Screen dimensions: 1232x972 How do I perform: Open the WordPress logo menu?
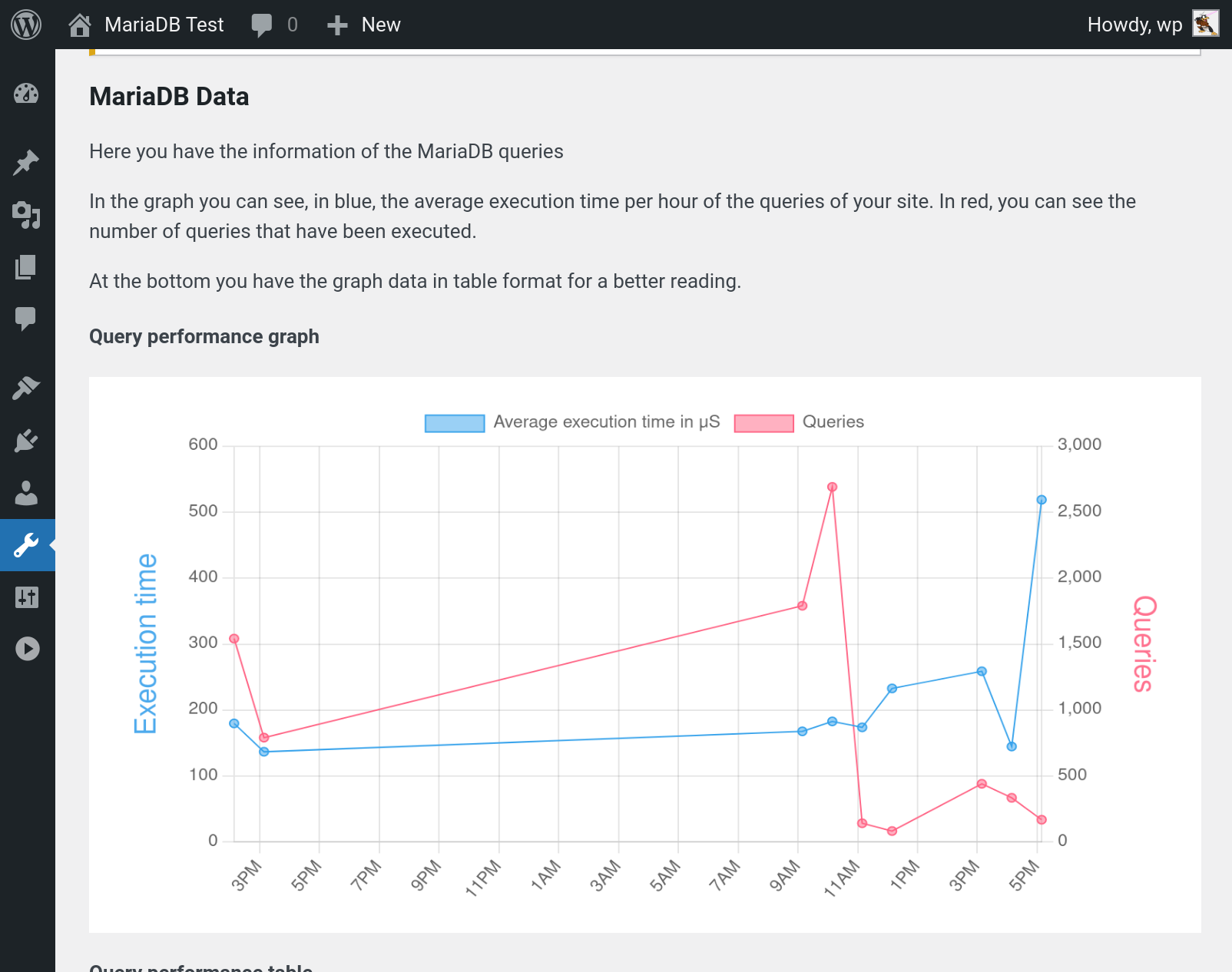point(26,25)
